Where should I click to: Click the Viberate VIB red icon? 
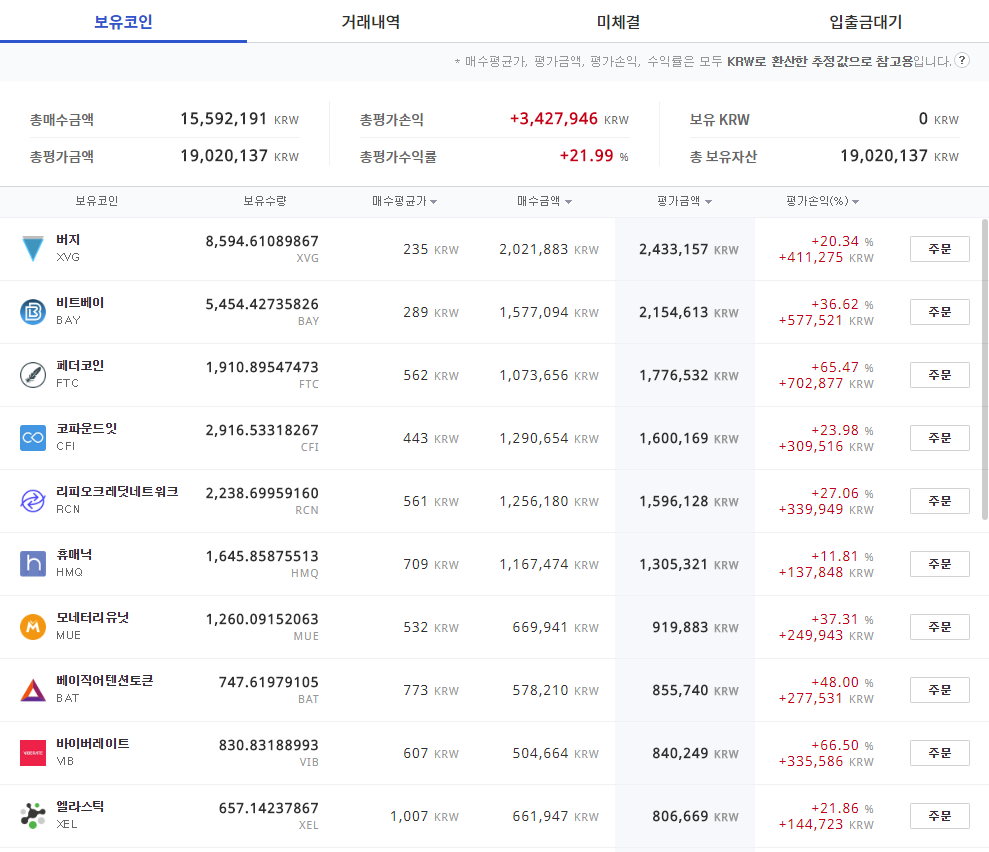(x=33, y=753)
